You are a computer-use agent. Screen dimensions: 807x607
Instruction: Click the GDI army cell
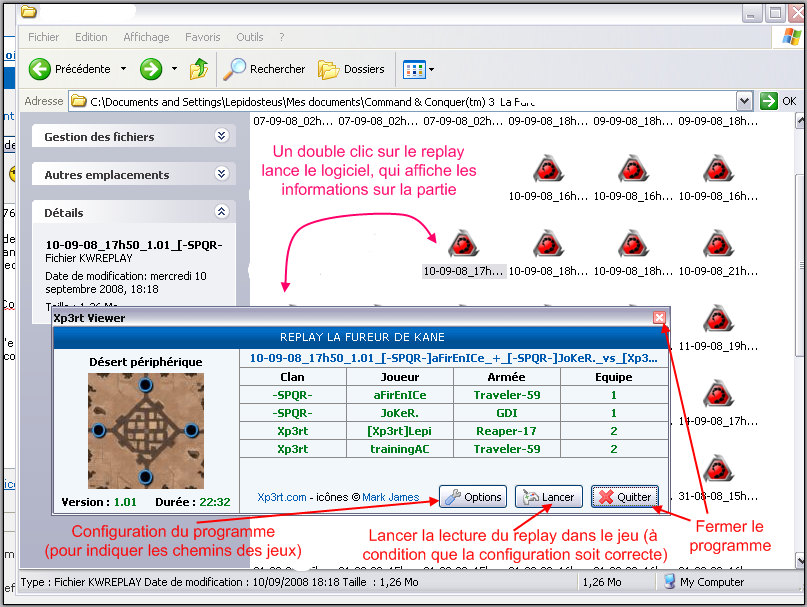click(x=506, y=413)
